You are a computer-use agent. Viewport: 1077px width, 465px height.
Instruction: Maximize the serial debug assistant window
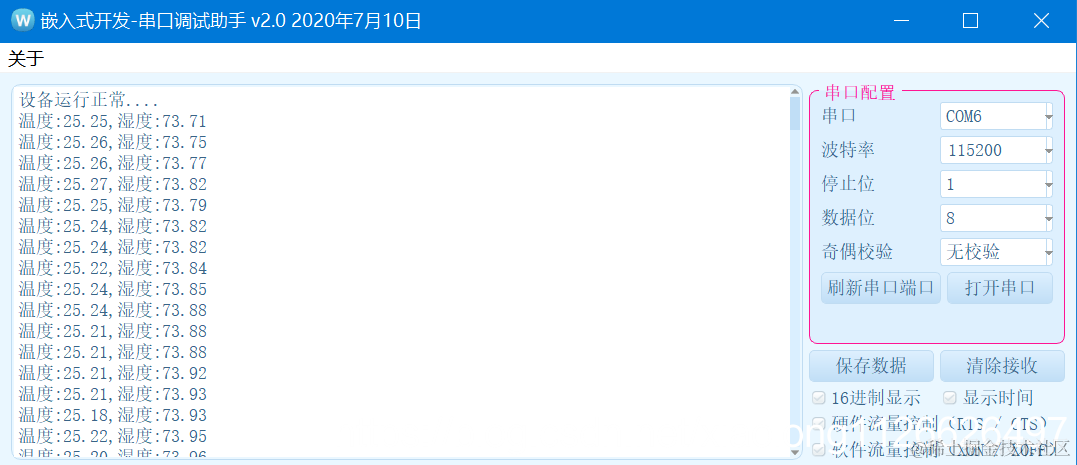(970, 21)
